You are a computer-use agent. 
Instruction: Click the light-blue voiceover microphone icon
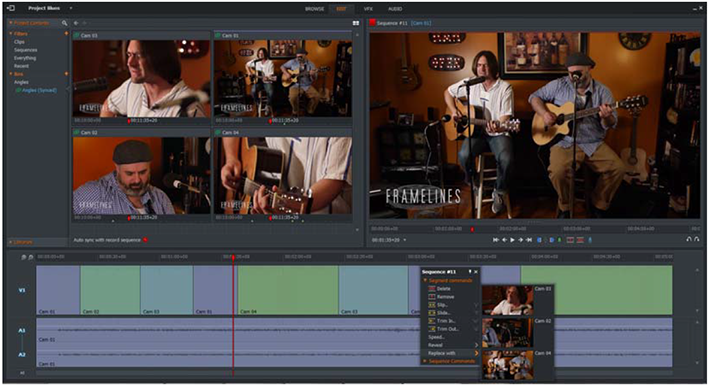click(x=590, y=240)
